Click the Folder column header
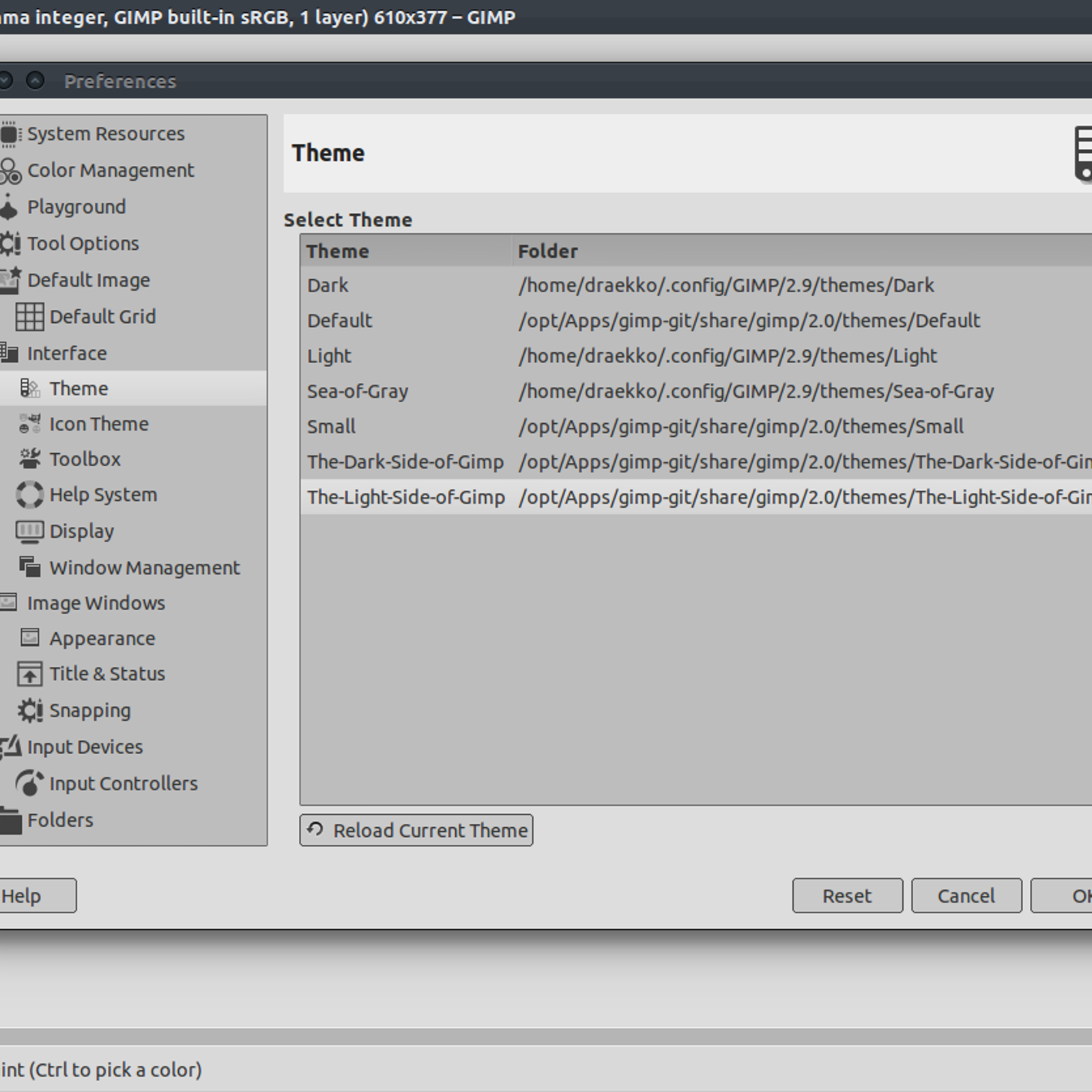This screenshot has height=1092, width=1092. 802,251
